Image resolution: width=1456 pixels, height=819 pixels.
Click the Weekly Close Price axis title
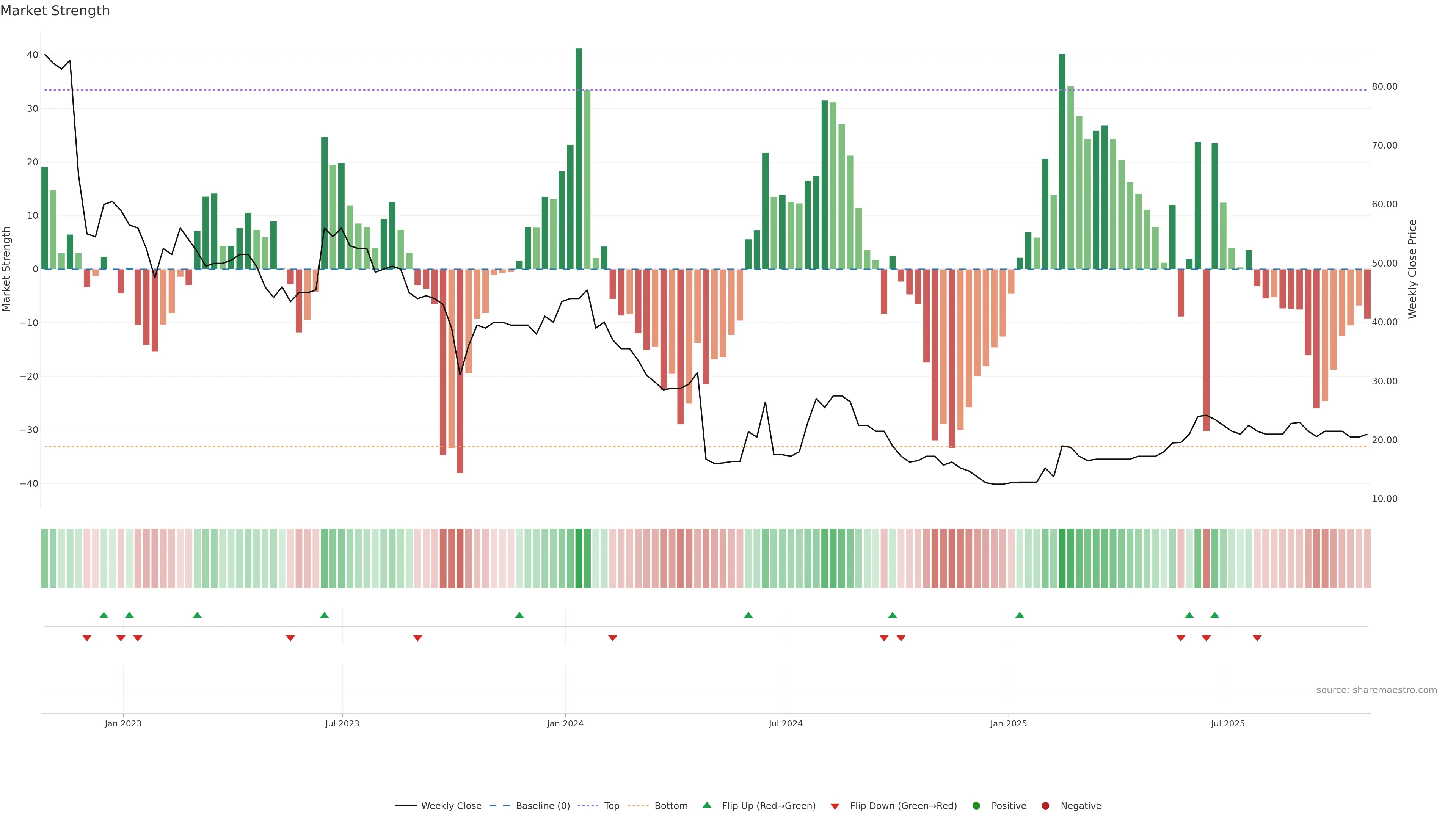1412,269
